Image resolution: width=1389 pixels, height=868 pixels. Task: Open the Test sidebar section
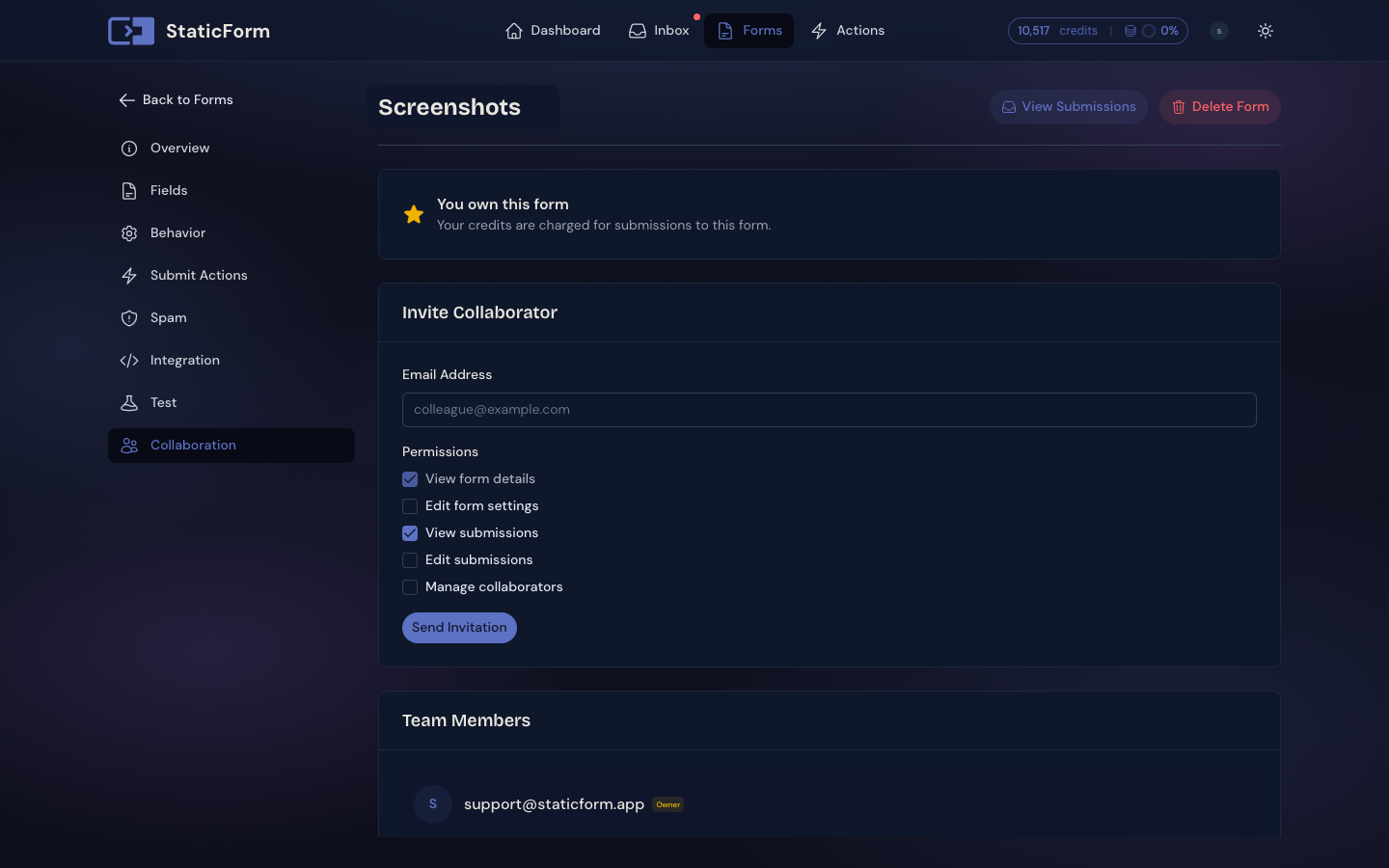click(231, 403)
